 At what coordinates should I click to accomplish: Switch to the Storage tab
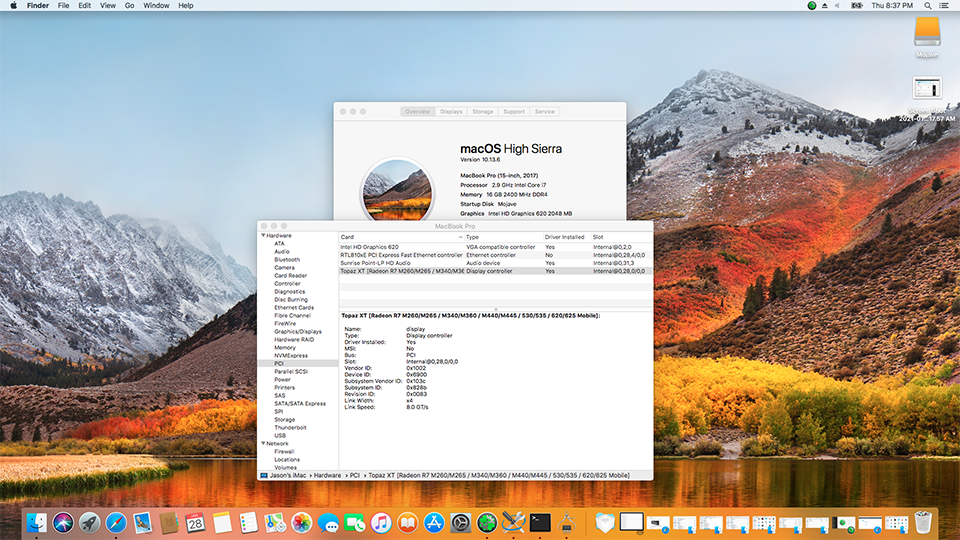pos(482,112)
